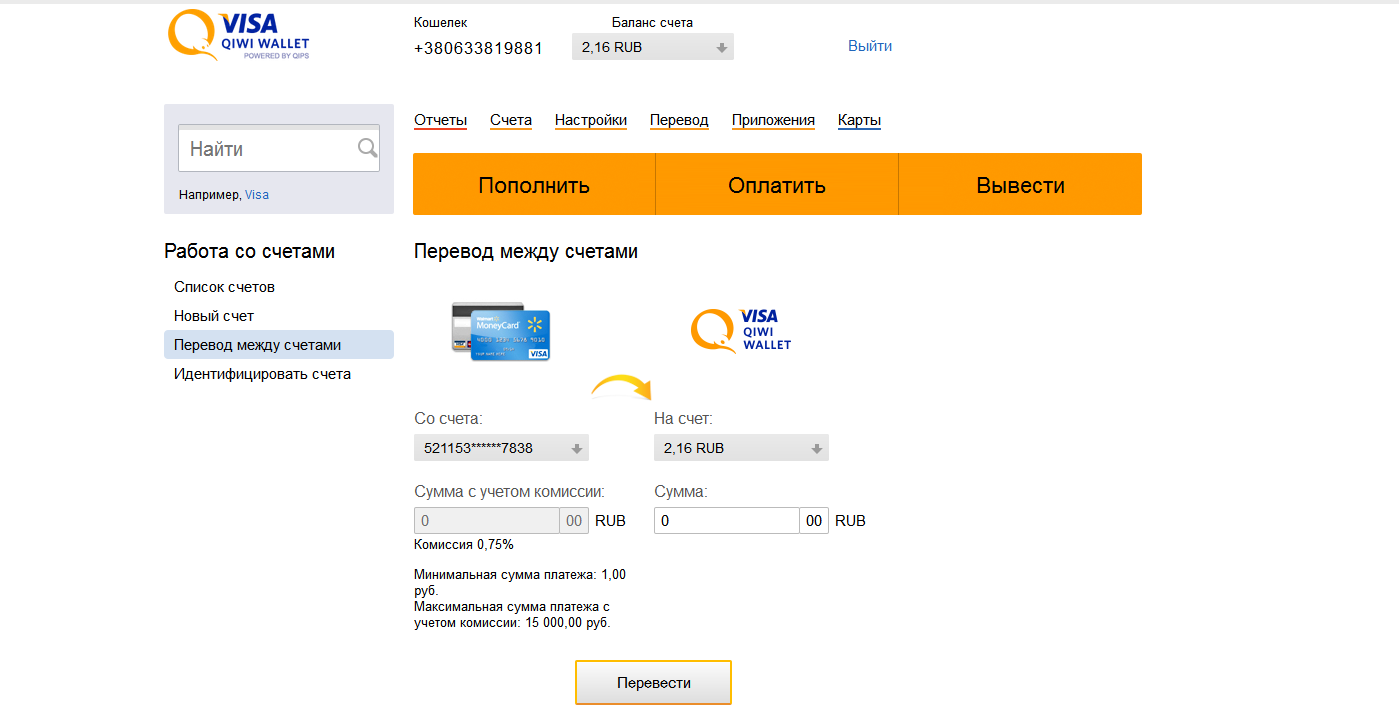Click the wallet number +380633819881
The height and width of the screenshot is (707, 1399).
pyautogui.click(x=478, y=48)
